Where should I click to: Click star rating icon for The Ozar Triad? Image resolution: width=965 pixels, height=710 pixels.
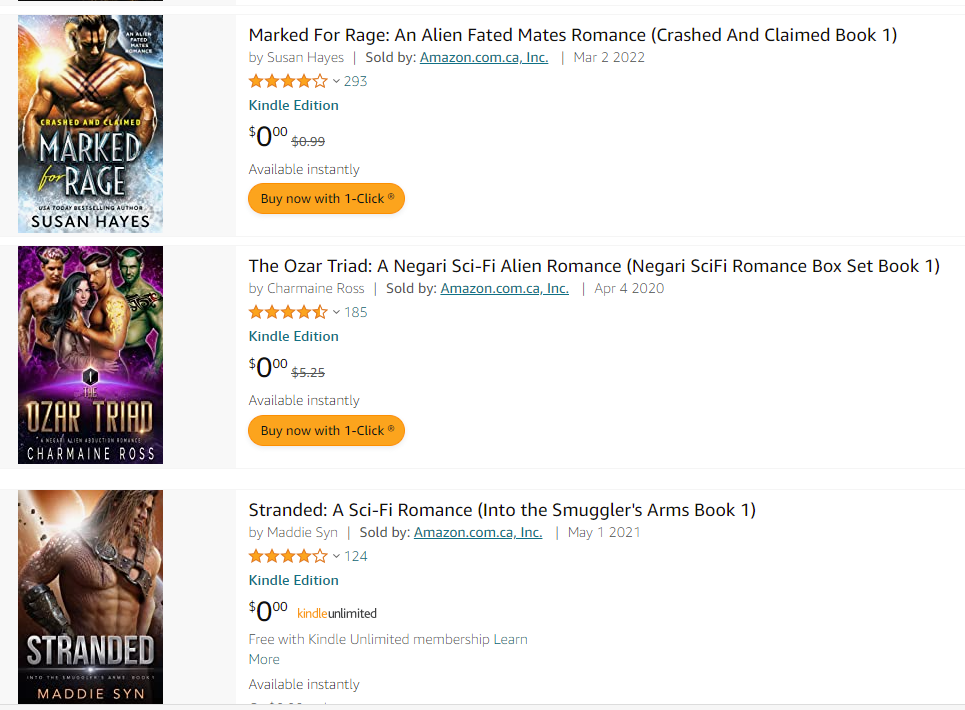coord(288,312)
